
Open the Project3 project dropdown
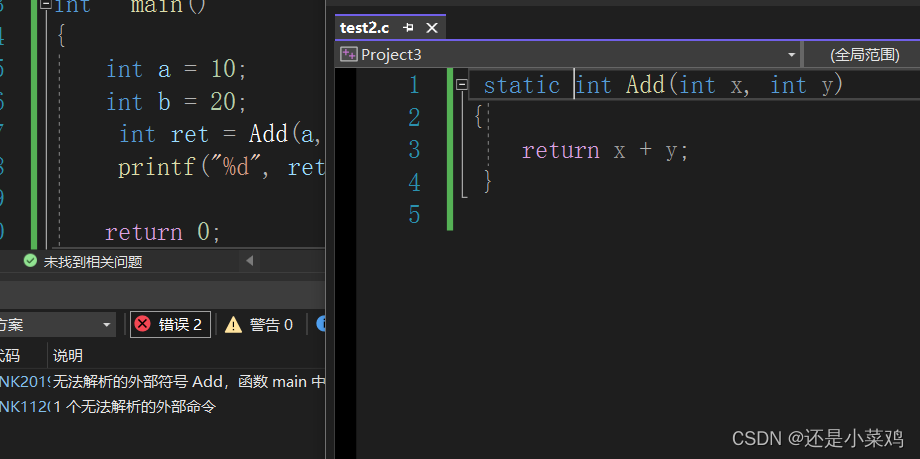[792, 55]
